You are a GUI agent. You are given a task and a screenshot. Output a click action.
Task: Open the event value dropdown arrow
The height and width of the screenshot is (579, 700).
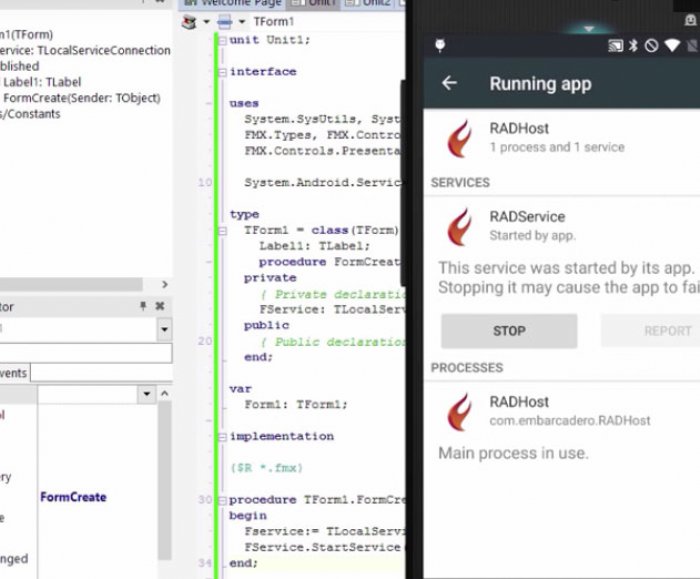[146, 394]
